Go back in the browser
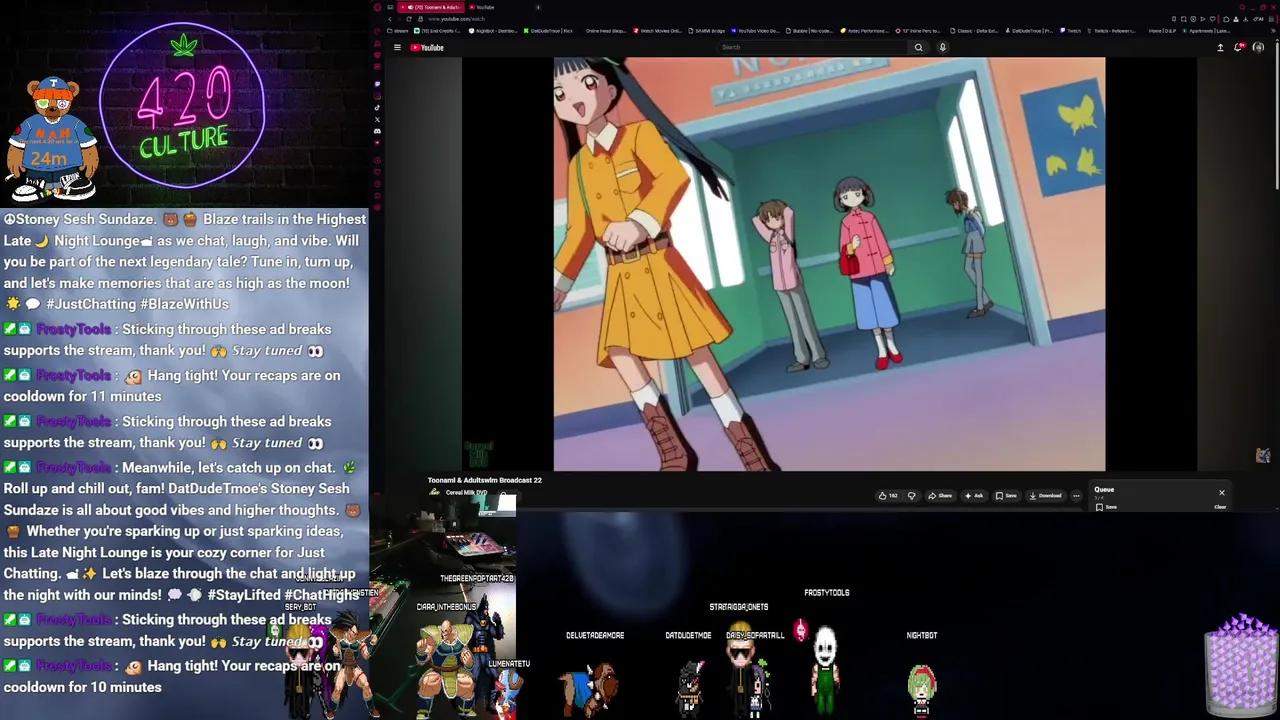This screenshot has height=720, width=1280. point(390,19)
